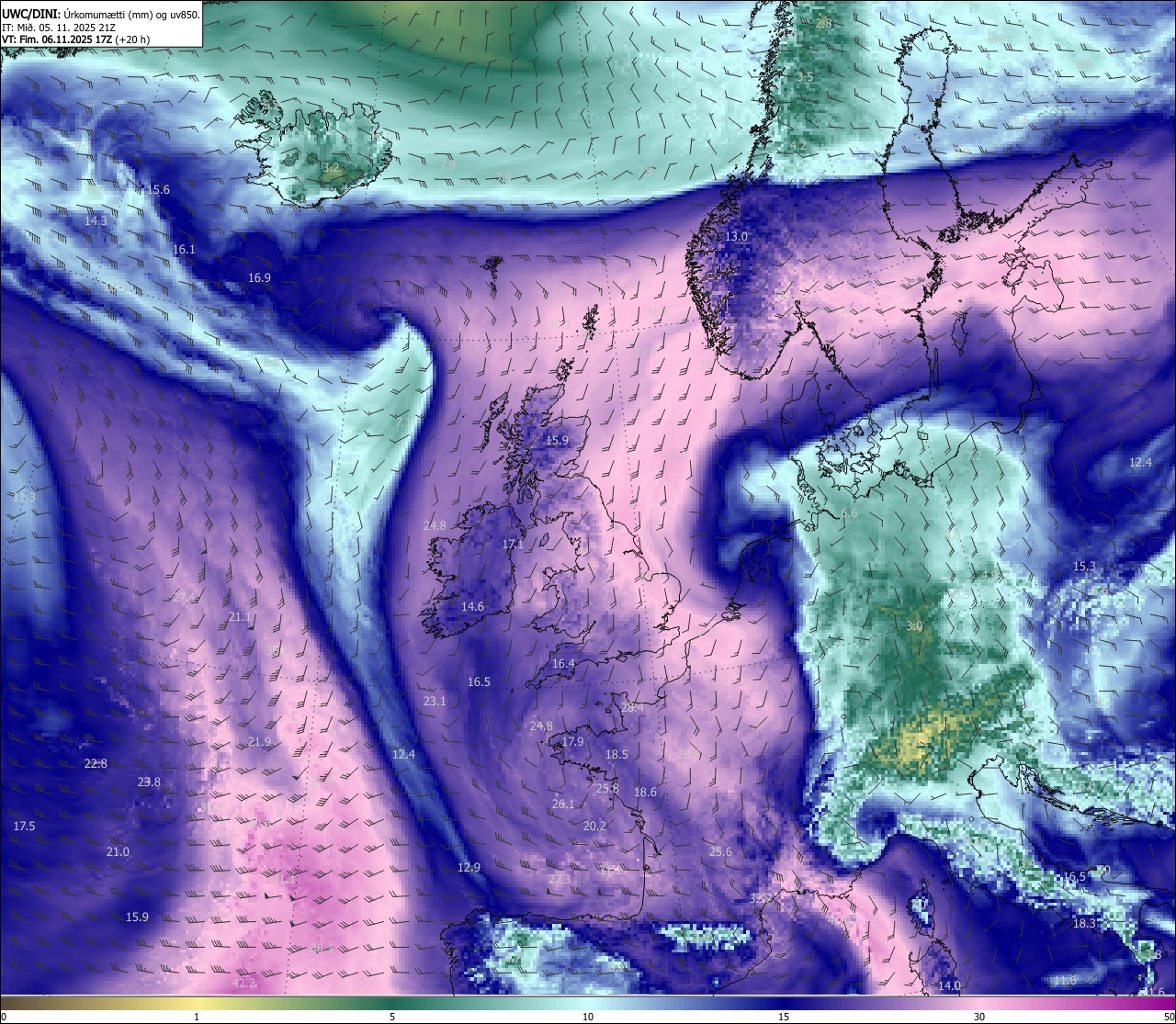This screenshot has height=1024, width=1176.
Task: Click the 3.0 value over central Europe
Action: (x=914, y=626)
